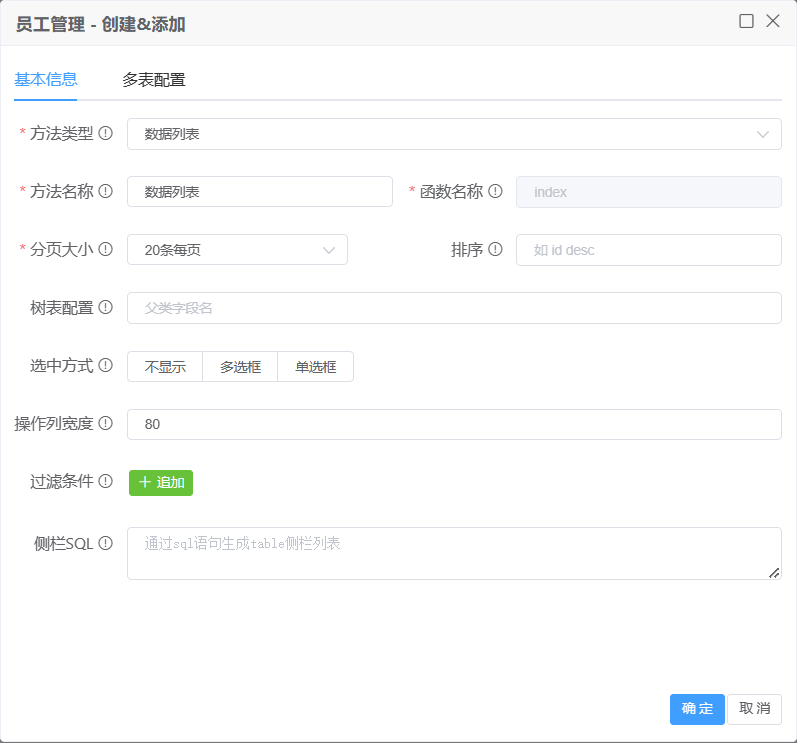Image resolution: width=797 pixels, height=743 pixels.
Task: Cancel the dialog with 取消
Action: coord(754,709)
